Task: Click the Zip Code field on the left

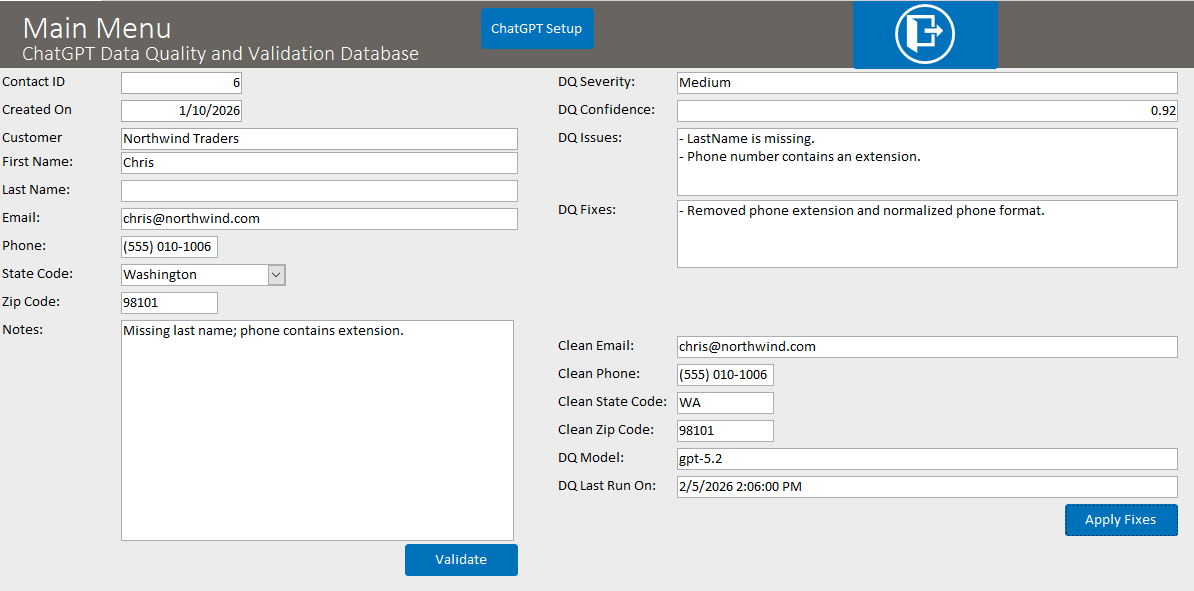Action: tap(169, 303)
